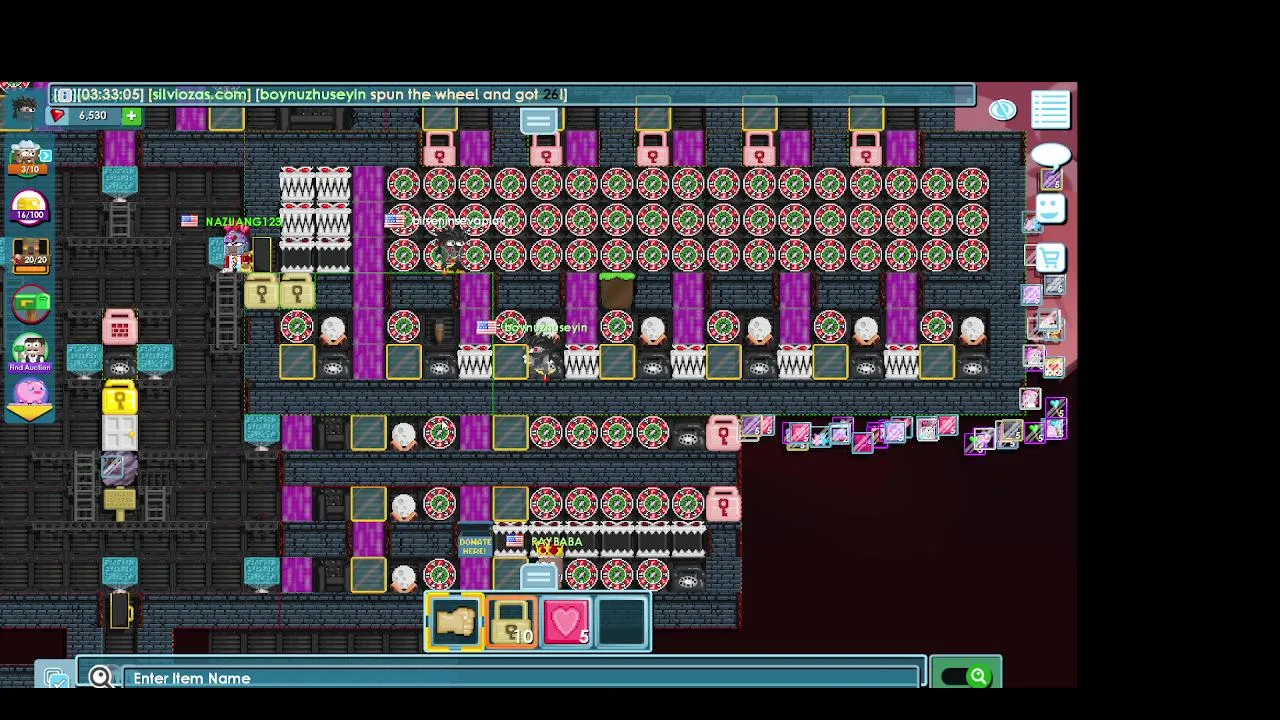
Task: Open the 3/10 character quest icon
Action: (x=27, y=158)
